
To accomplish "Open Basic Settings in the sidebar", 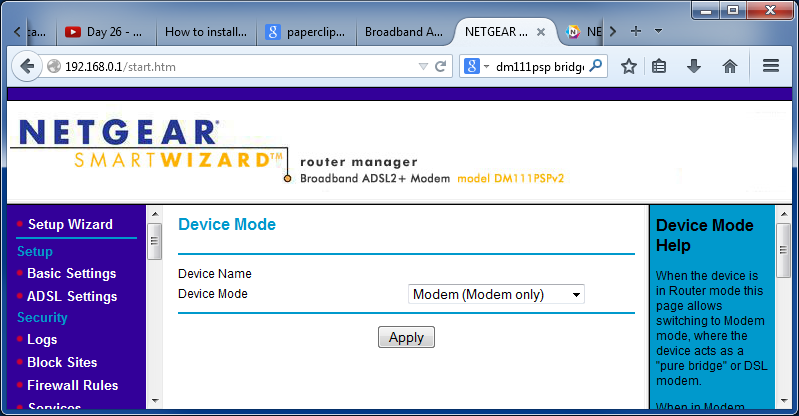I will click(x=72, y=273).
